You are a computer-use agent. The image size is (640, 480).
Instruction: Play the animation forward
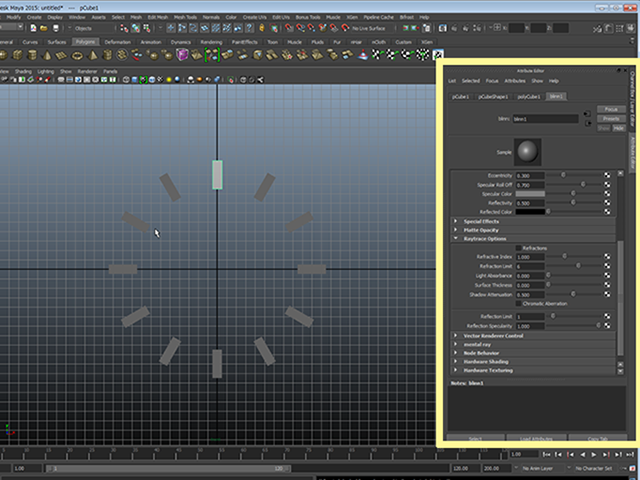594,454
